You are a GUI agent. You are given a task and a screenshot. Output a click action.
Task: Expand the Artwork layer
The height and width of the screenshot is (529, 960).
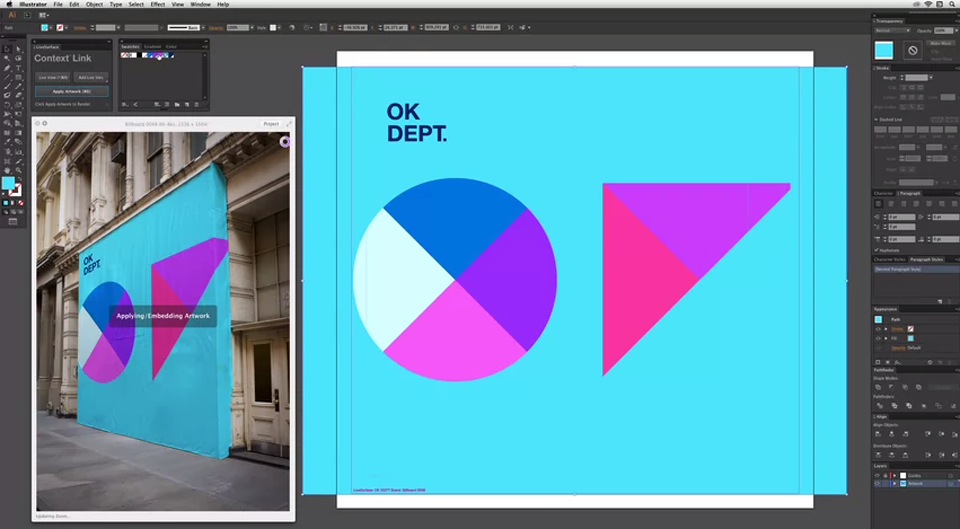coord(893,483)
